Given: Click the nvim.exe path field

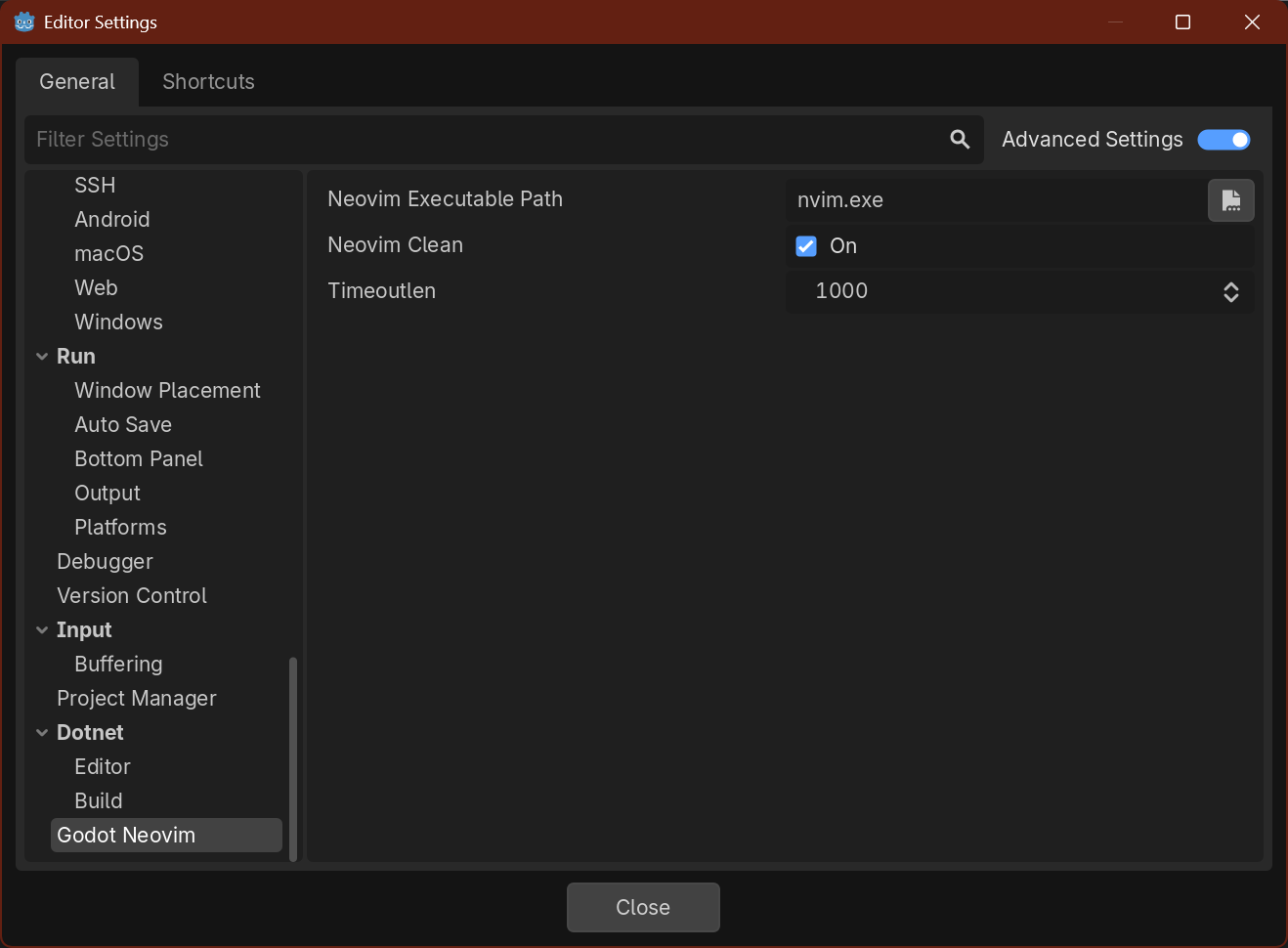Looking at the screenshot, I should coord(995,200).
